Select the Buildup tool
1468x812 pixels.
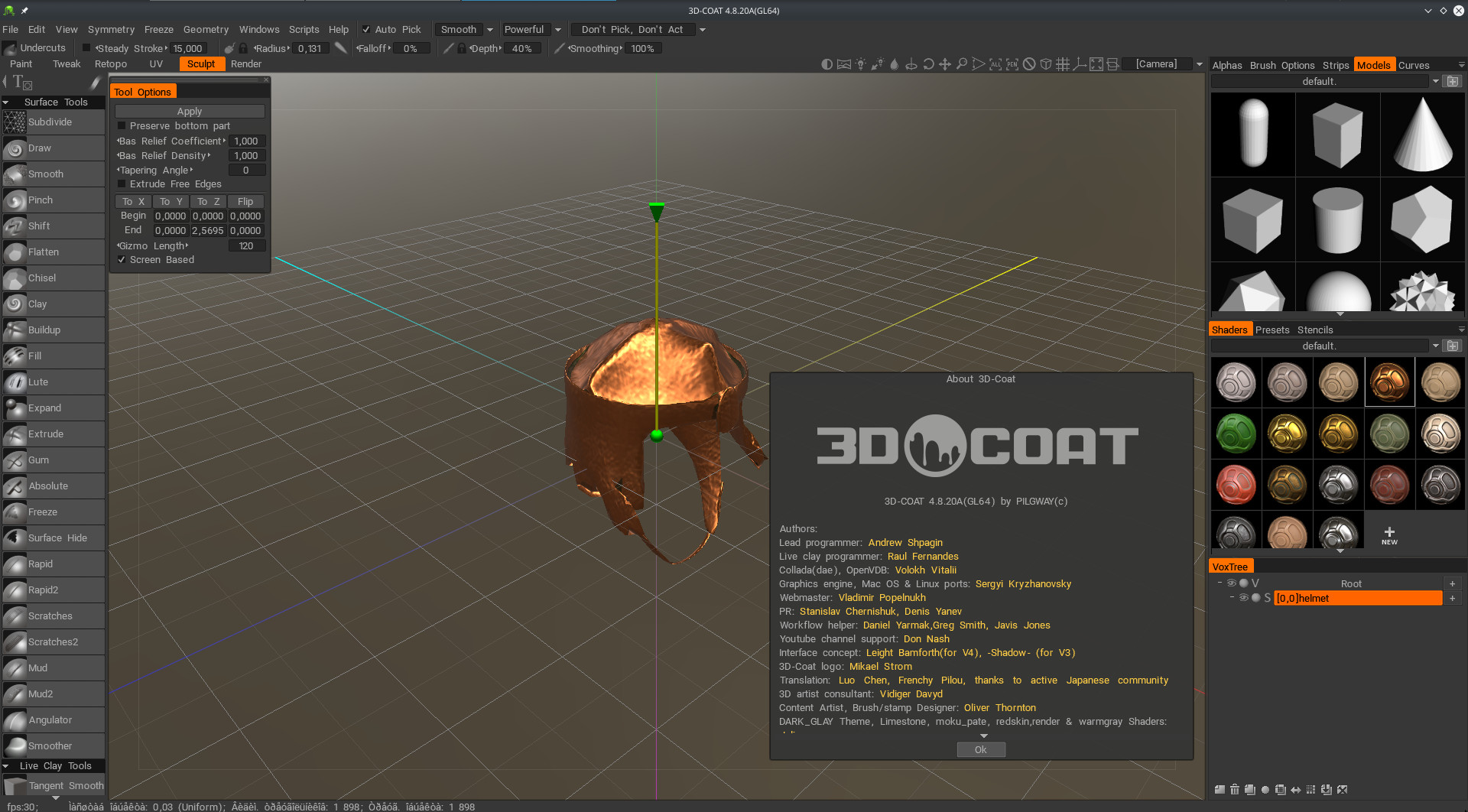pyautogui.click(x=54, y=330)
